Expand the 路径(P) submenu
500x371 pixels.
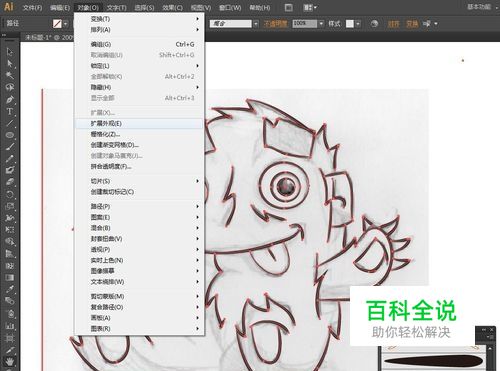pos(139,206)
